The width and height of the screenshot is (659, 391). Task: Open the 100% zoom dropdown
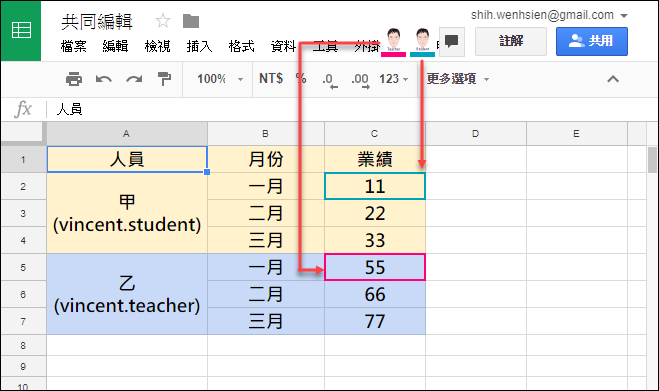tap(220, 79)
